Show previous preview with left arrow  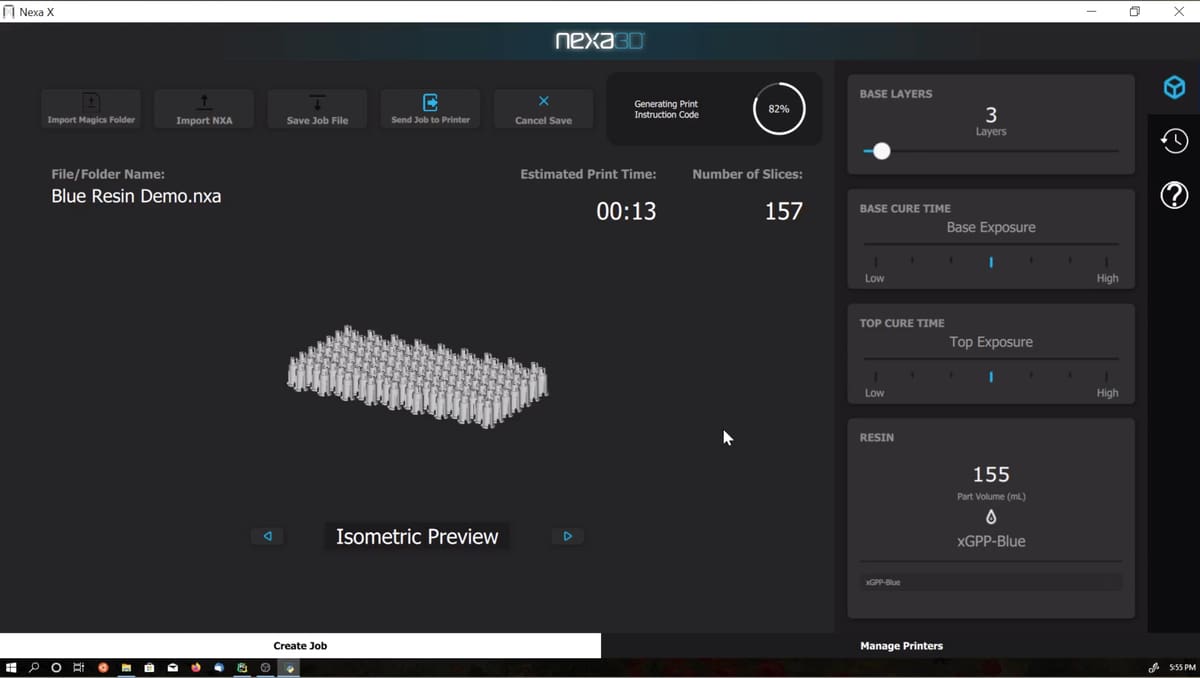click(x=267, y=536)
